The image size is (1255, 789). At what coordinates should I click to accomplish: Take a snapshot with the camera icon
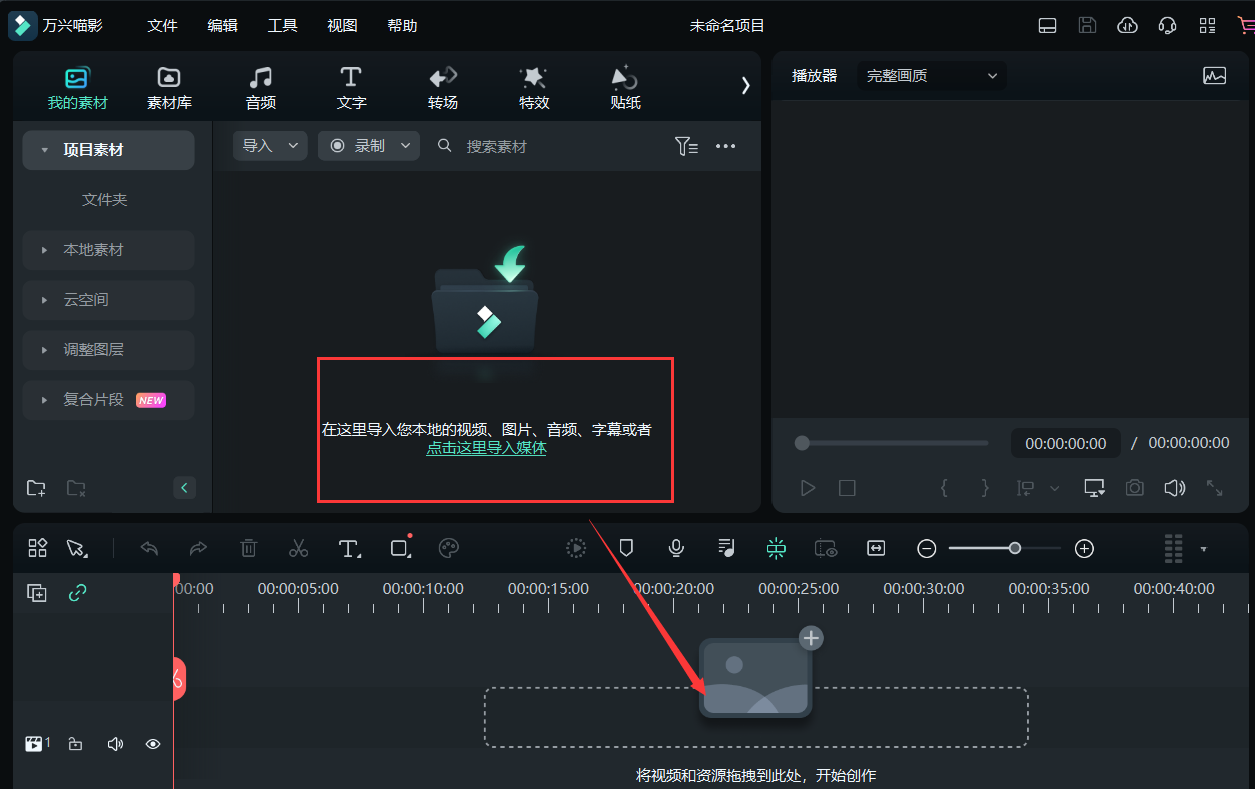pyautogui.click(x=1134, y=488)
